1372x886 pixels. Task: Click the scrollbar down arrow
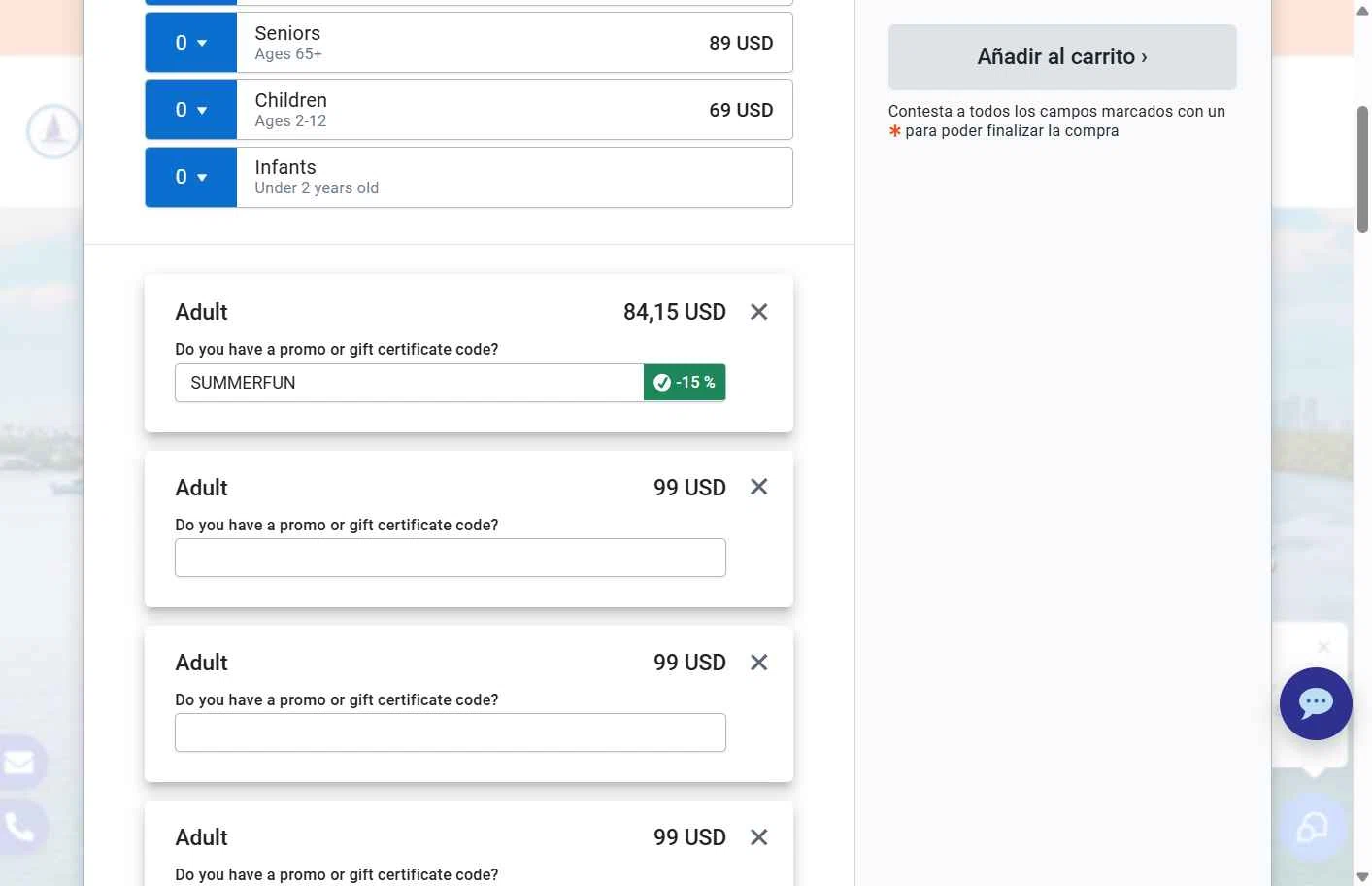coord(1362,877)
